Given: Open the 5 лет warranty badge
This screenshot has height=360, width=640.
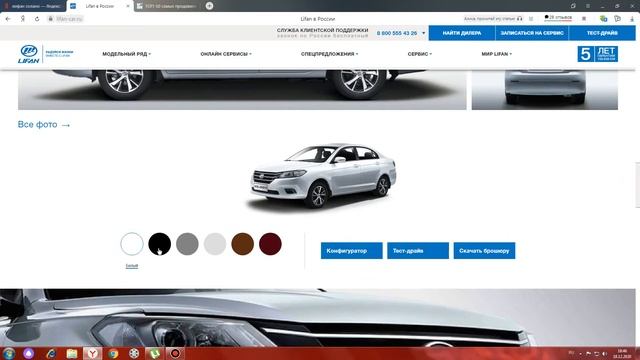Looking at the screenshot, I should pos(598,54).
